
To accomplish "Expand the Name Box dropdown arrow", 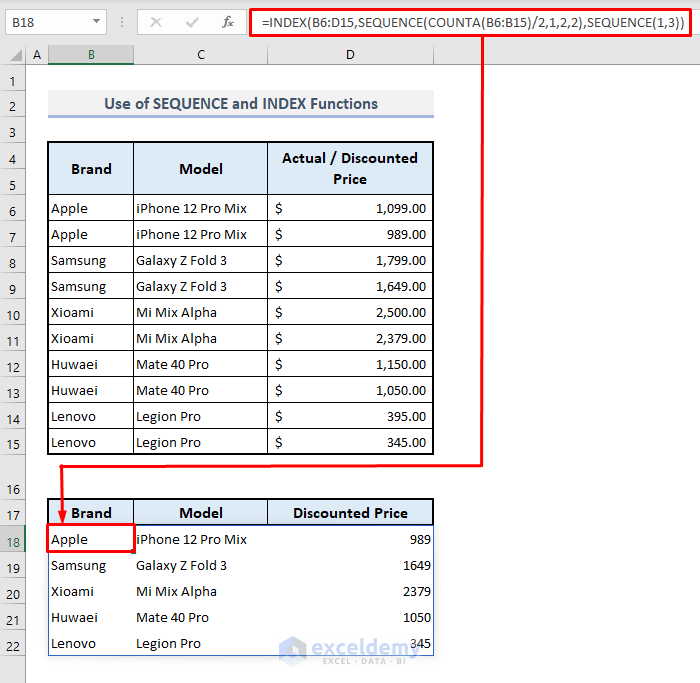I will tap(96, 21).
